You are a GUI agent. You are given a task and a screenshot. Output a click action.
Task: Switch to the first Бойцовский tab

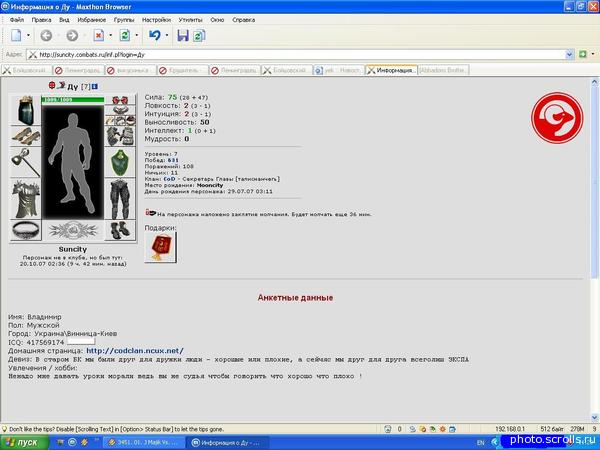pos(27,70)
